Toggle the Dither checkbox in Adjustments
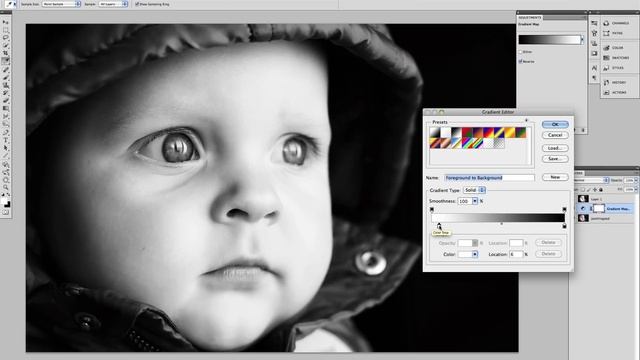Image resolution: width=640 pixels, height=360 pixels. tap(520, 52)
